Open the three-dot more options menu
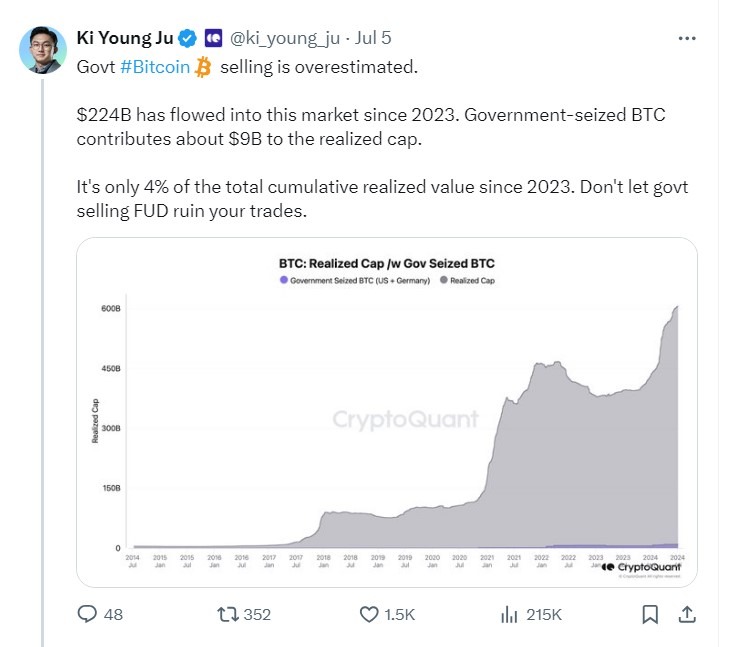 pyautogui.click(x=687, y=38)
